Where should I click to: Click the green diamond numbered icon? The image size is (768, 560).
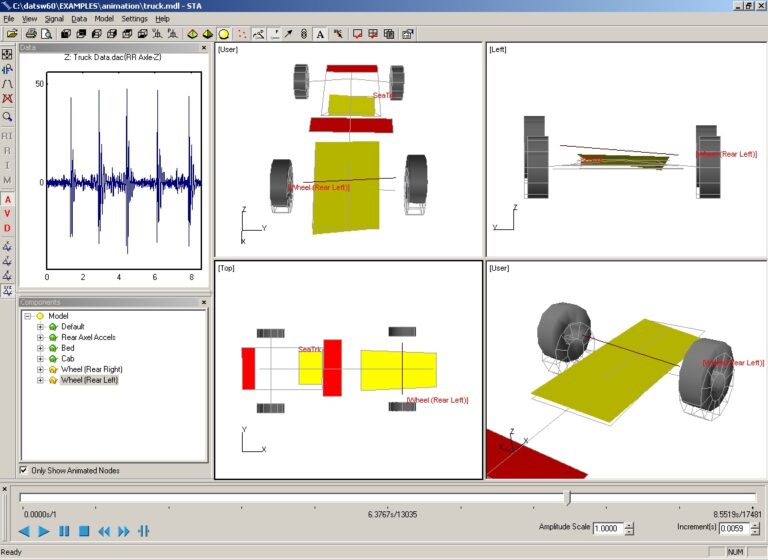point(192,34)
